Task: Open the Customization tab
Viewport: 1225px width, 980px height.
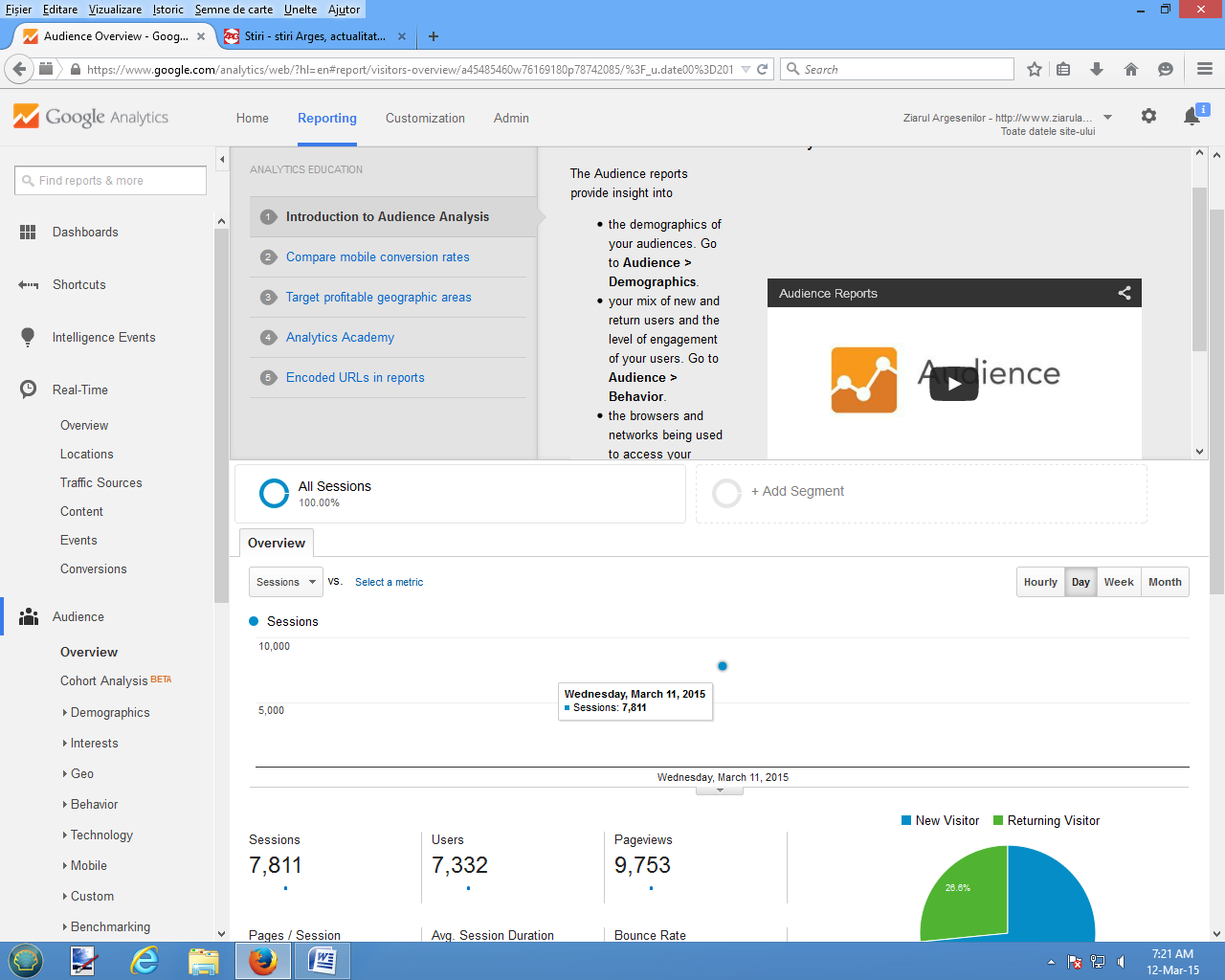Action: coord(425,118)
